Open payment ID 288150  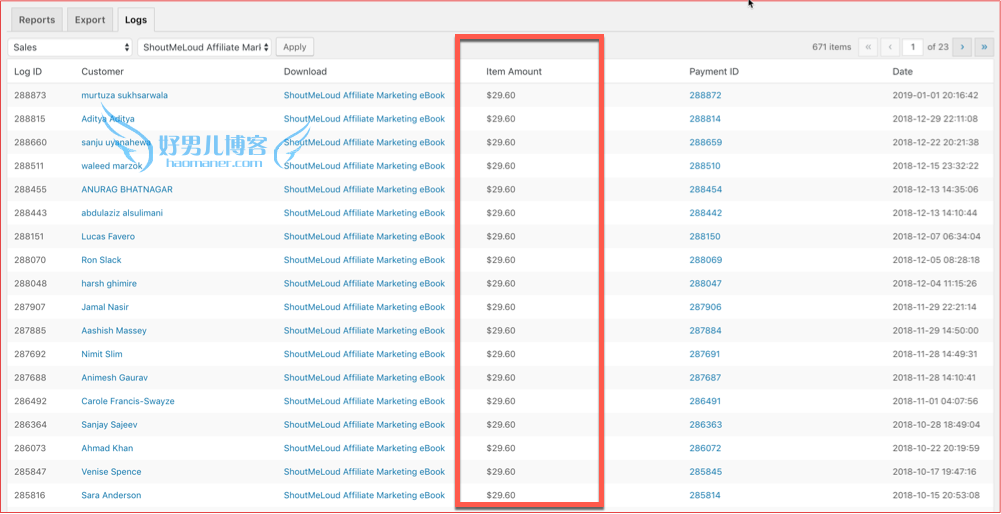click(705, 236)
